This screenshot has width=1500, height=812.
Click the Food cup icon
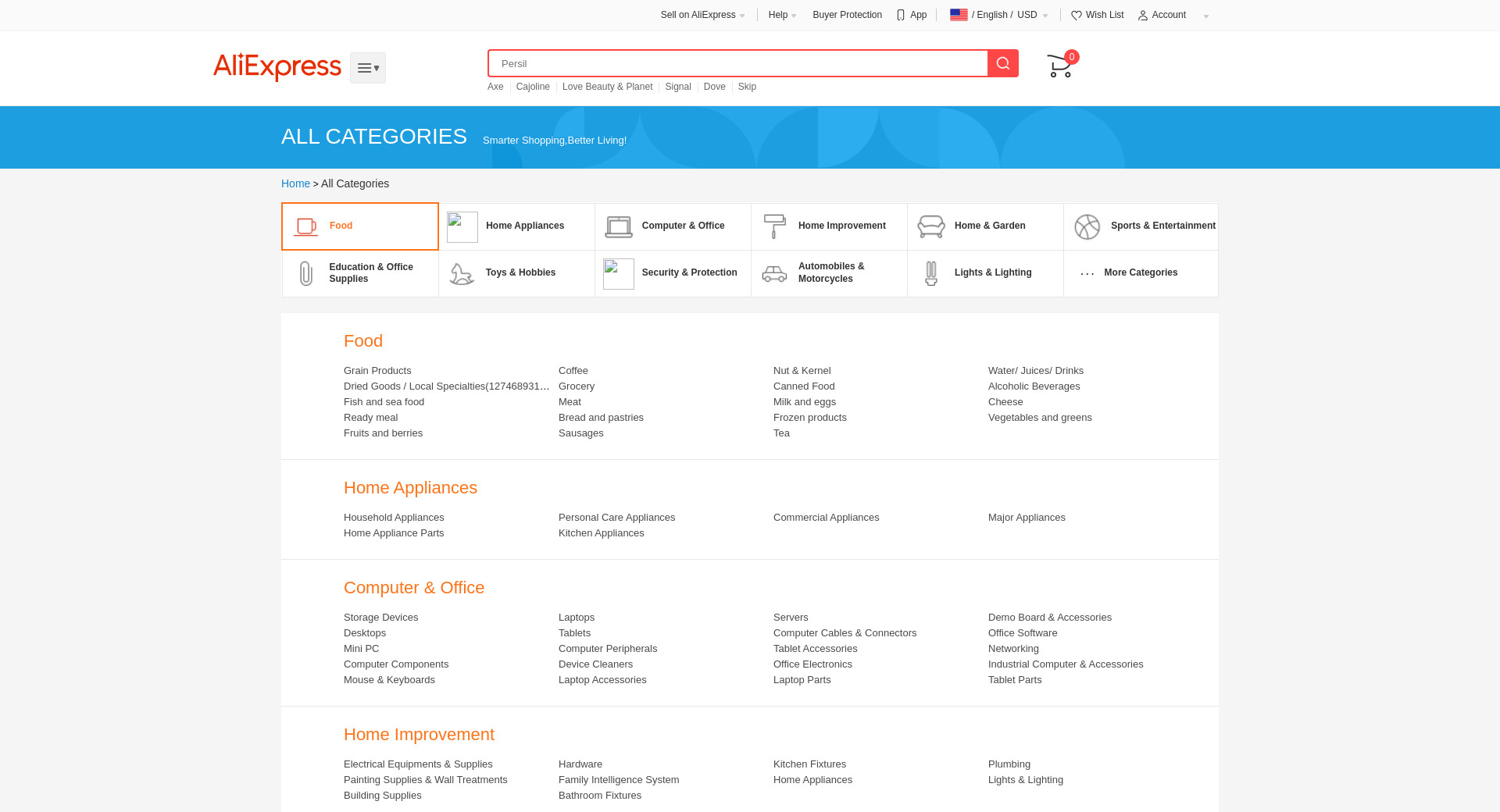pyautogui.click(x=305, y=226)
